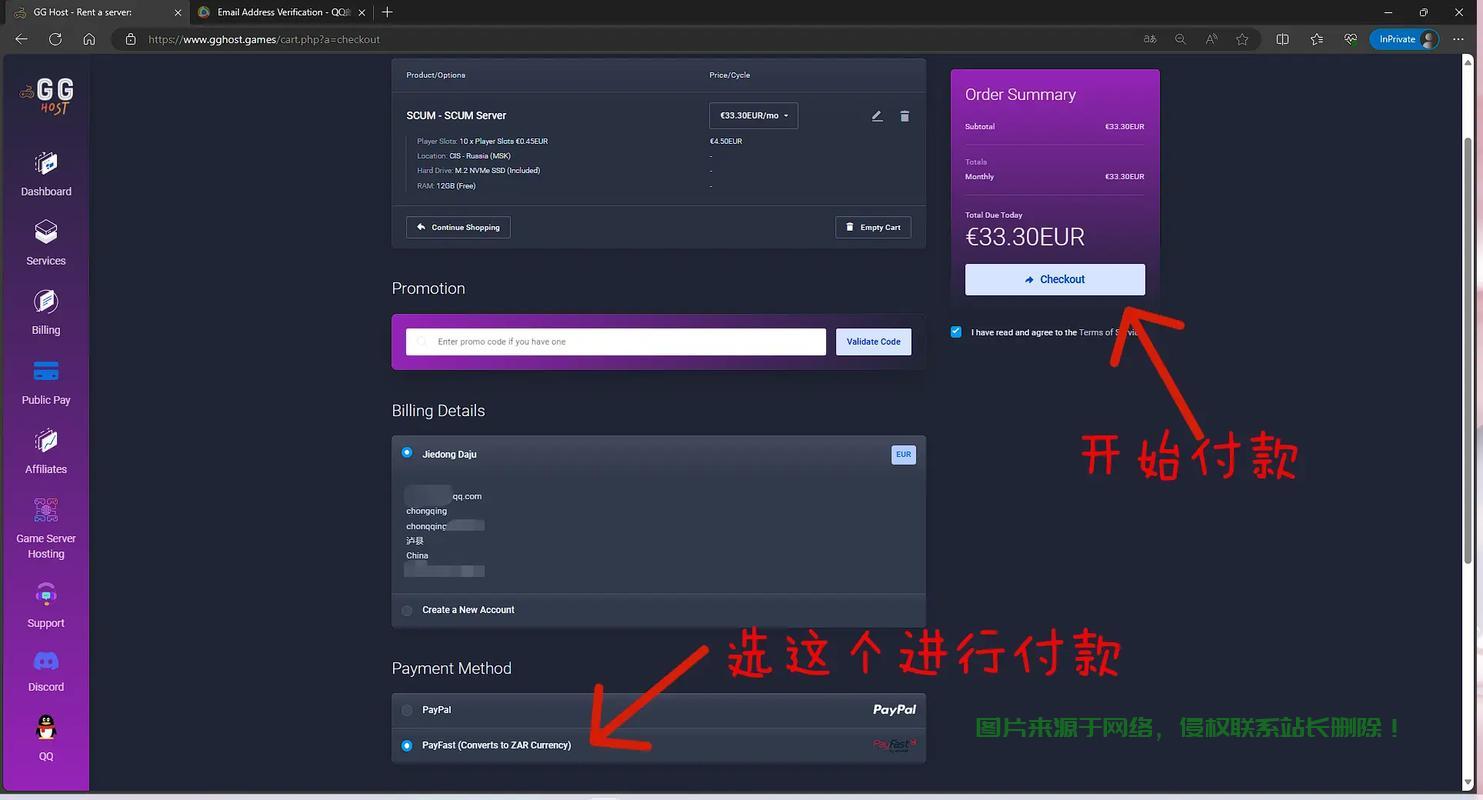The image size is (1483, 800).
Task: Switch to Email Address Verification tab
Action: point(280,12)
